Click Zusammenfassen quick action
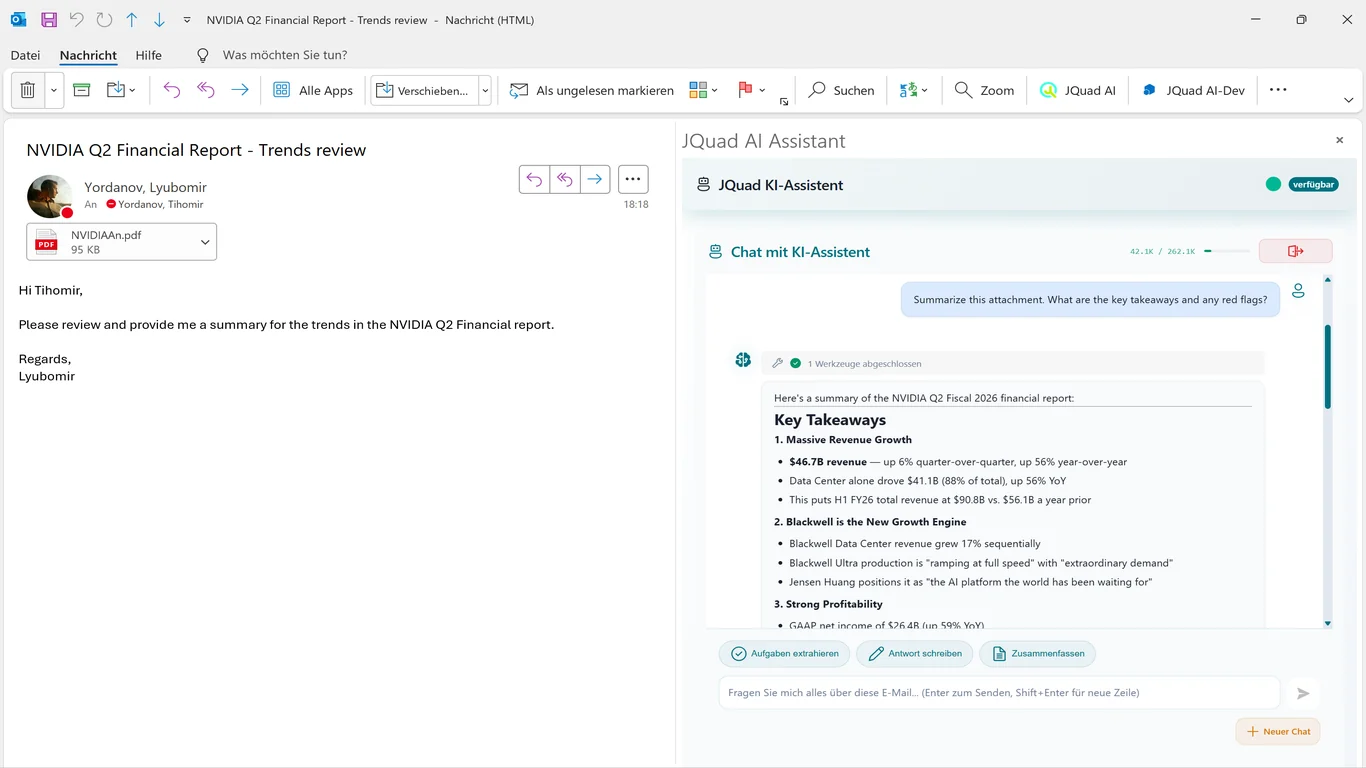1366x768 pixels. tap(1038, 653)
